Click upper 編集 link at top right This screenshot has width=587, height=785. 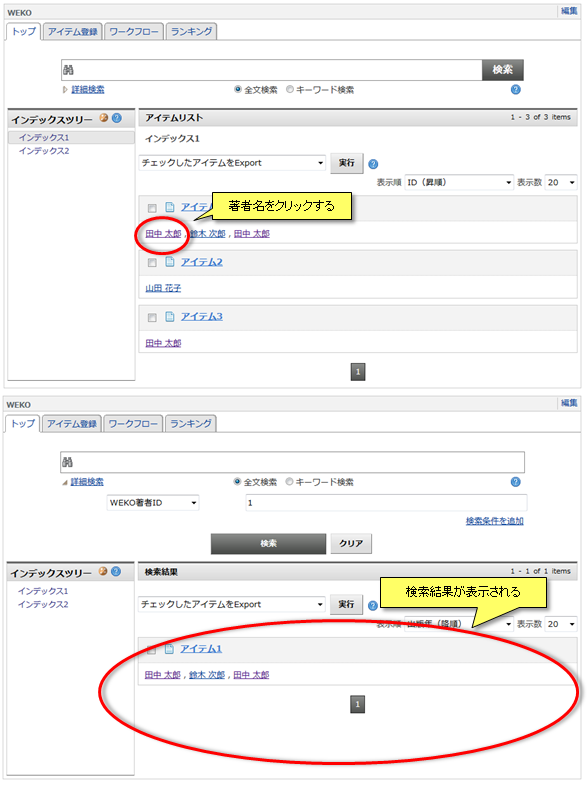pyautogui.click(x=568, y=11)
